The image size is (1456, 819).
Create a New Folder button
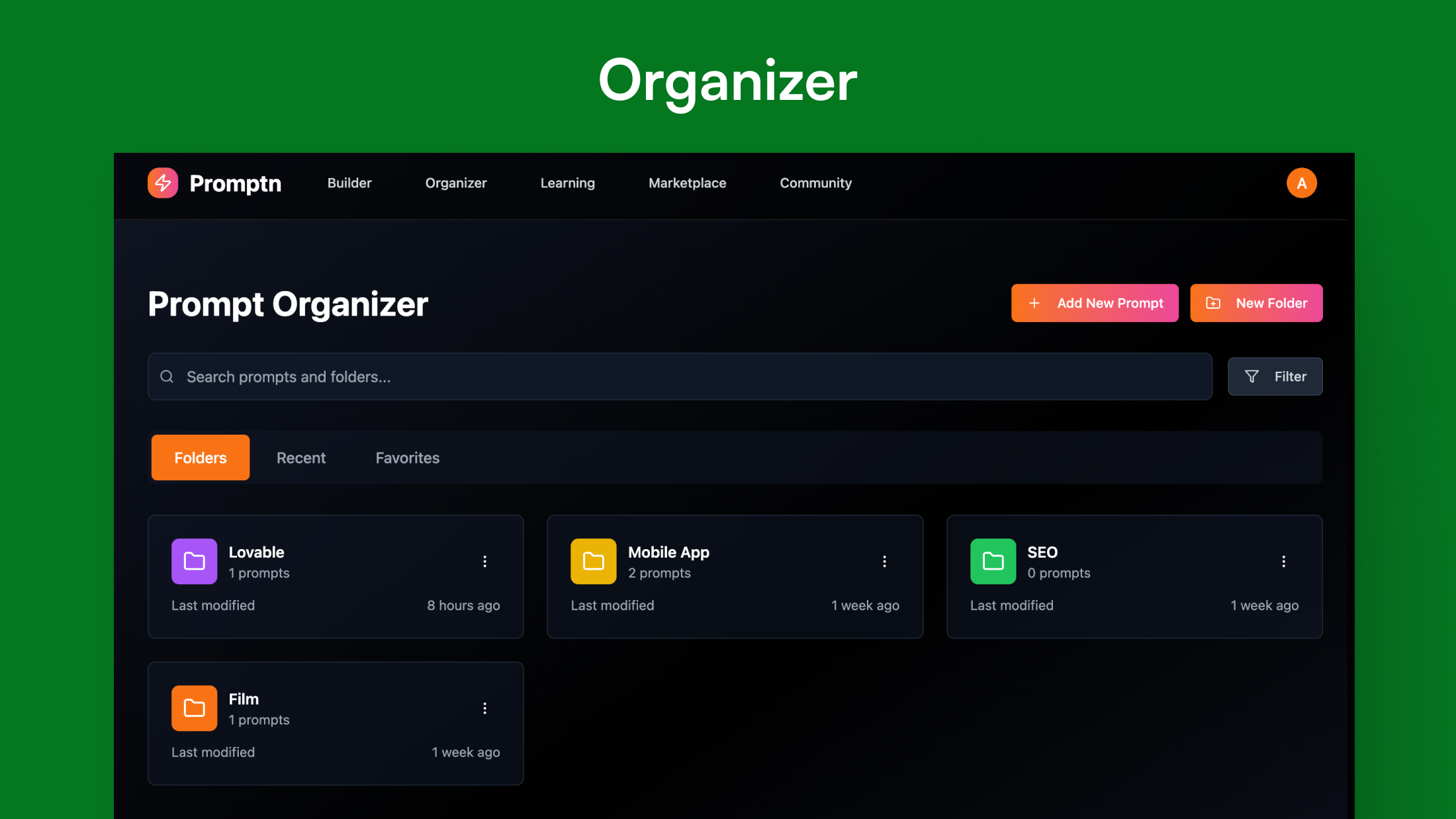pyautogui.click(x=1256, y=303)
